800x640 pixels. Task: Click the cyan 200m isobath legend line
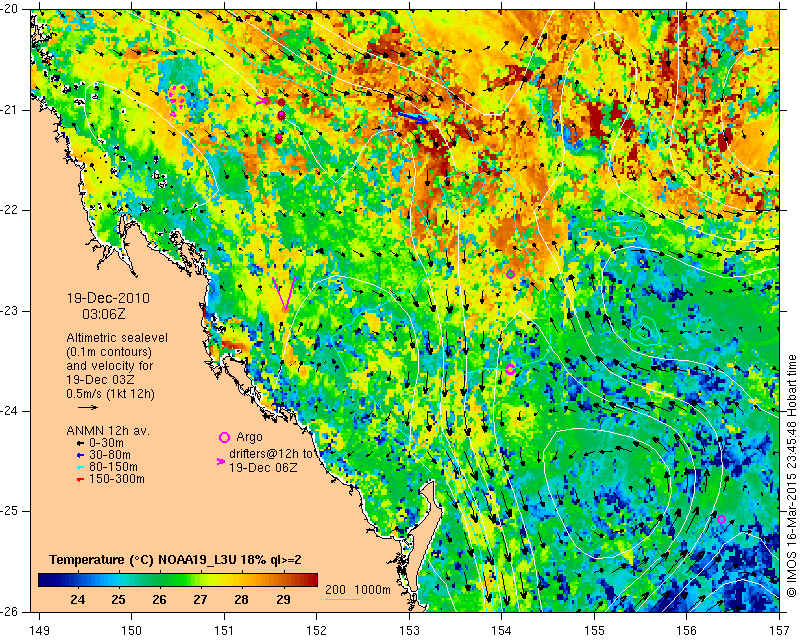(342, 599)
